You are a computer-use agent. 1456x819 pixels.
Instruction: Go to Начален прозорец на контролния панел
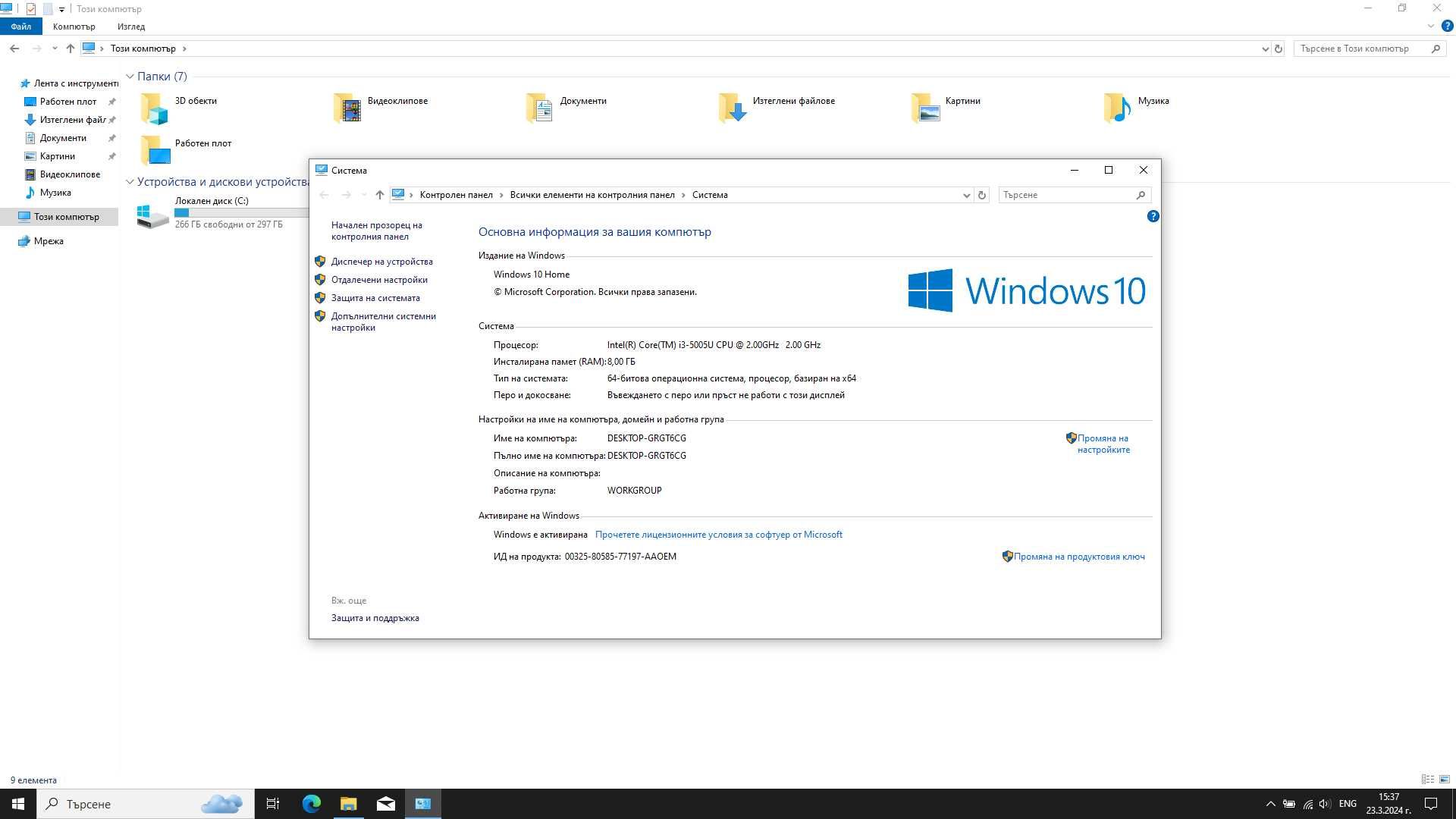tap(376, 231)
